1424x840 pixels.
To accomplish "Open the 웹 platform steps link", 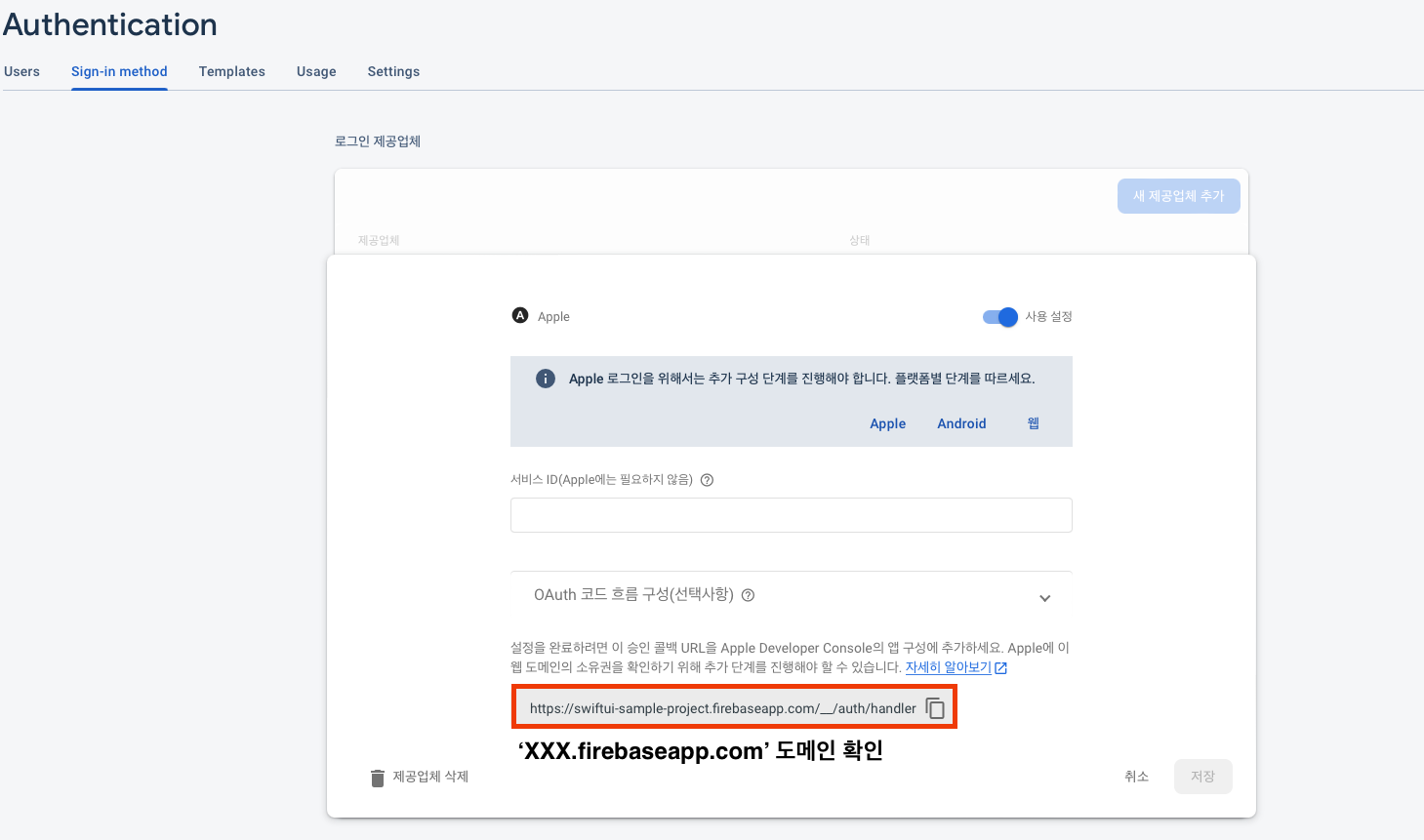I will (1033, 423).
